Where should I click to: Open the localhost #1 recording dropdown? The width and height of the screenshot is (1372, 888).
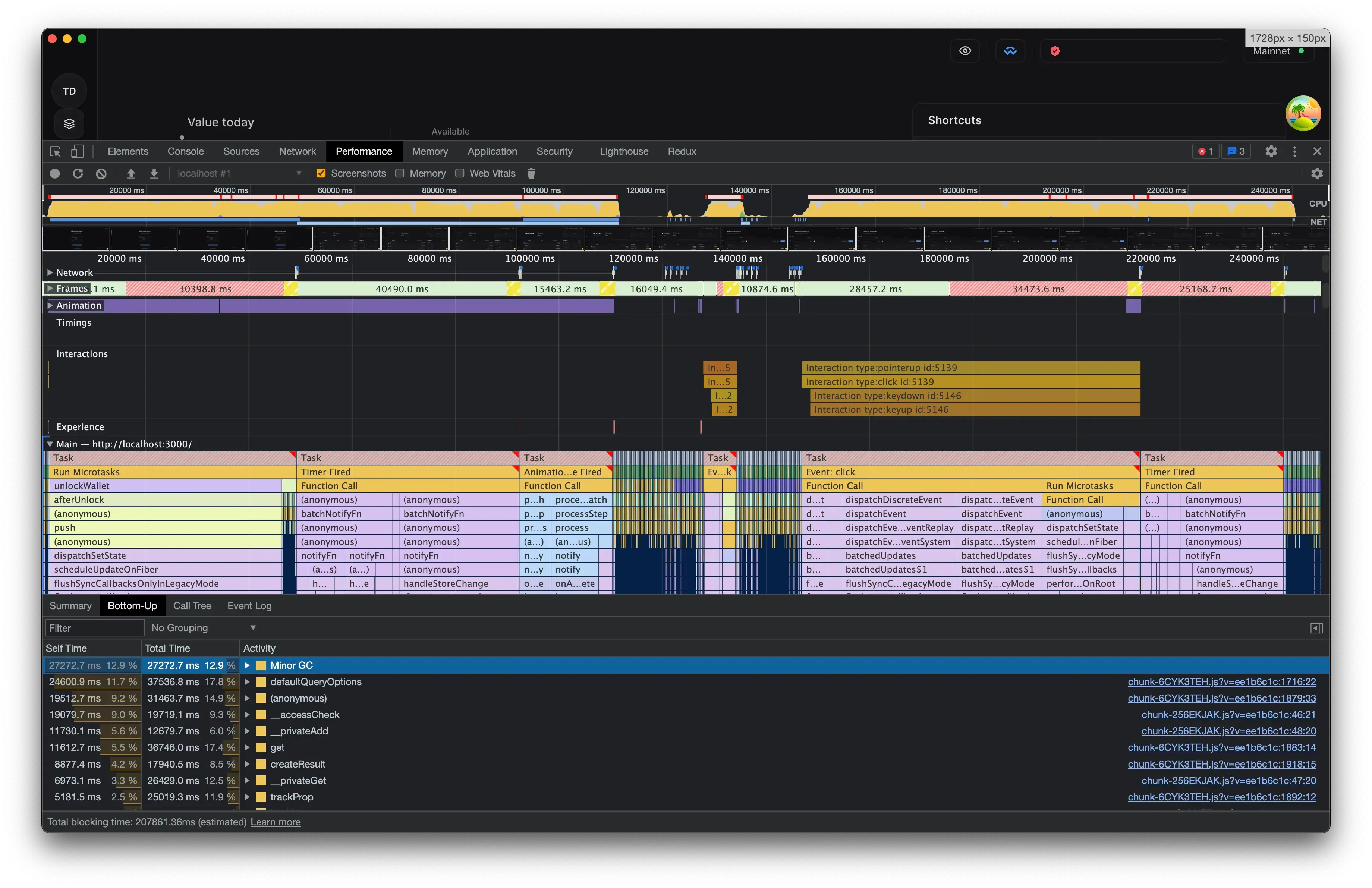tap(239, 173)
